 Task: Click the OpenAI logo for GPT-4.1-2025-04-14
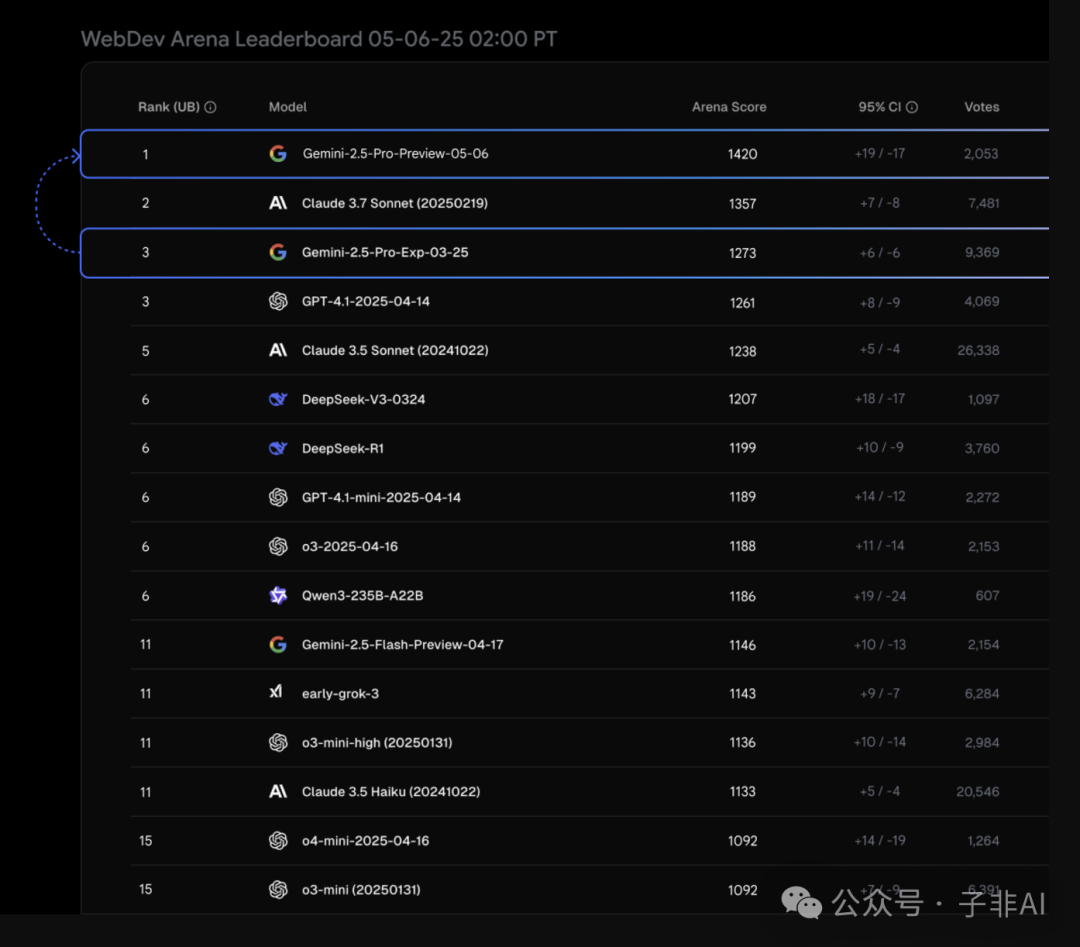(x=278, y=301)
